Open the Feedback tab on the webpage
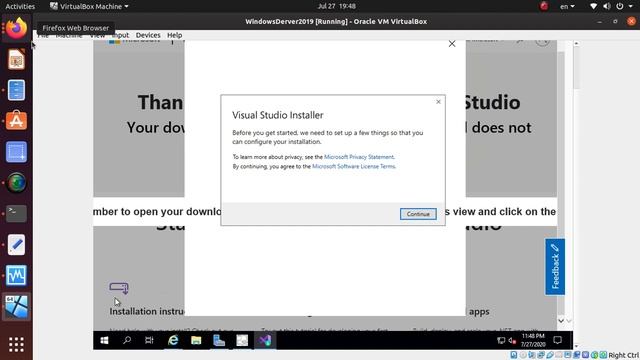640x360 pixels. click(555, 267)
